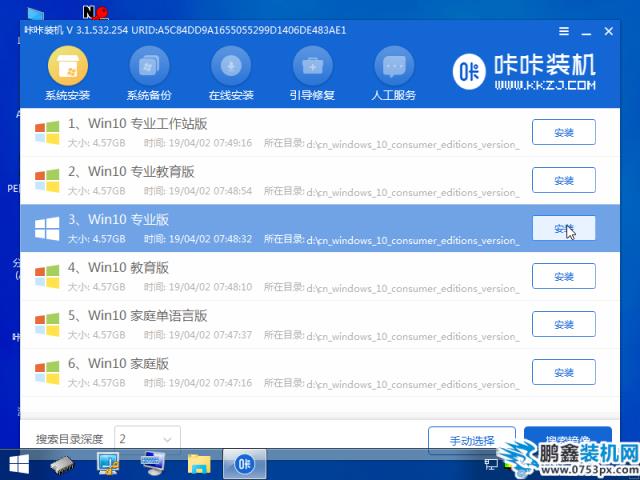Select the 引导修复 boot repair tool

click(312, 75)
